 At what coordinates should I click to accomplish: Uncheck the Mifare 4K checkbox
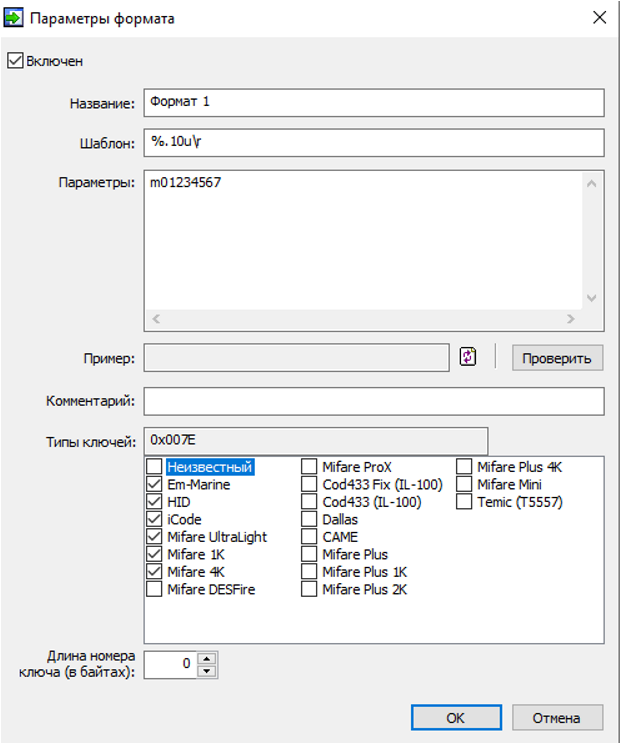(154, 572)
